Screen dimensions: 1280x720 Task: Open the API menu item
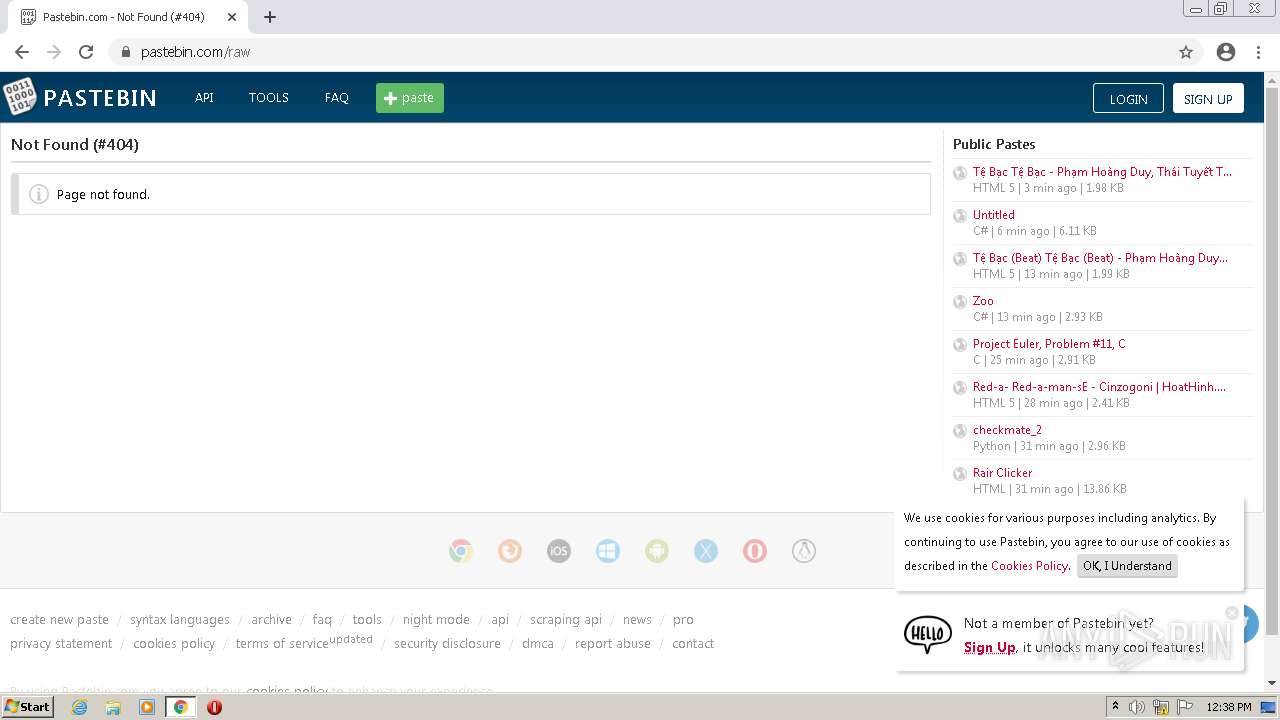coord(204,98)
